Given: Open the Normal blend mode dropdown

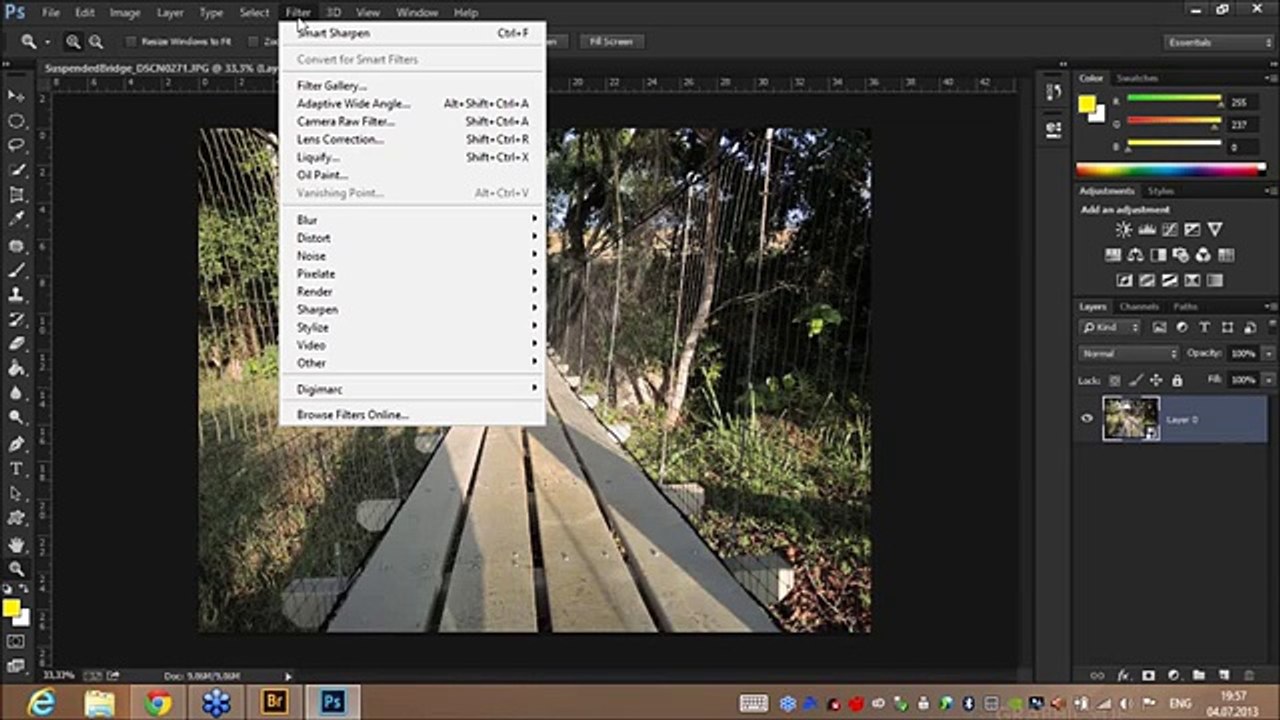Looking at the screenshot, I should click(x=1129, y=354).
